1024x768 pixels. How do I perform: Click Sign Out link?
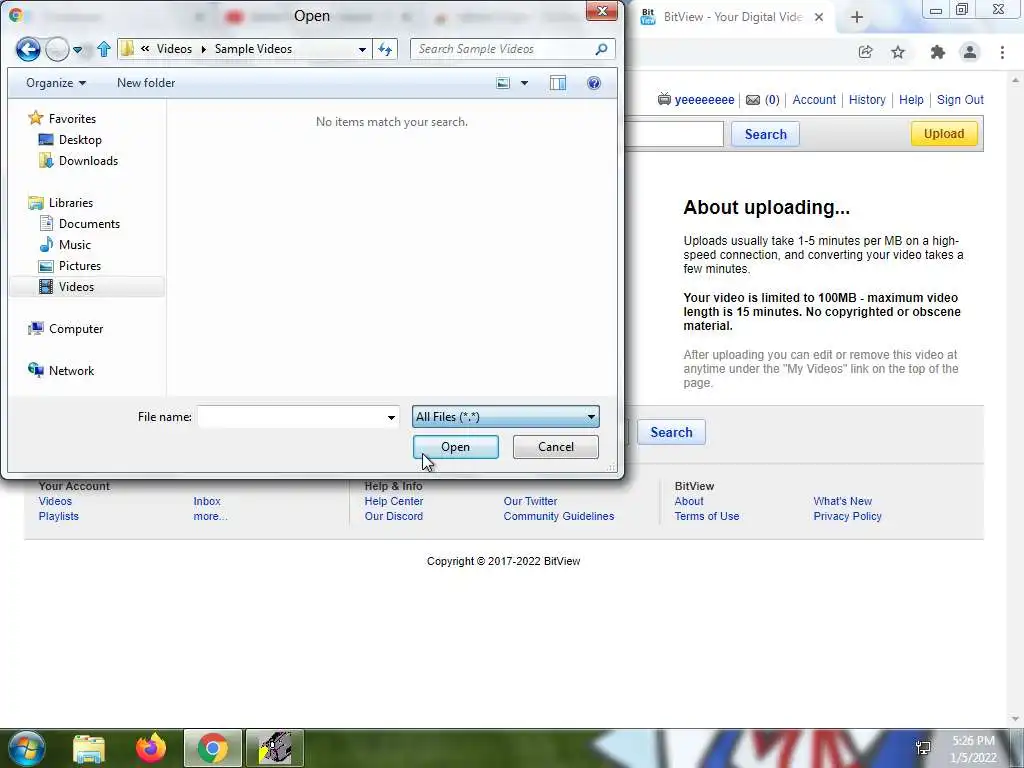[x=960, y=100]
